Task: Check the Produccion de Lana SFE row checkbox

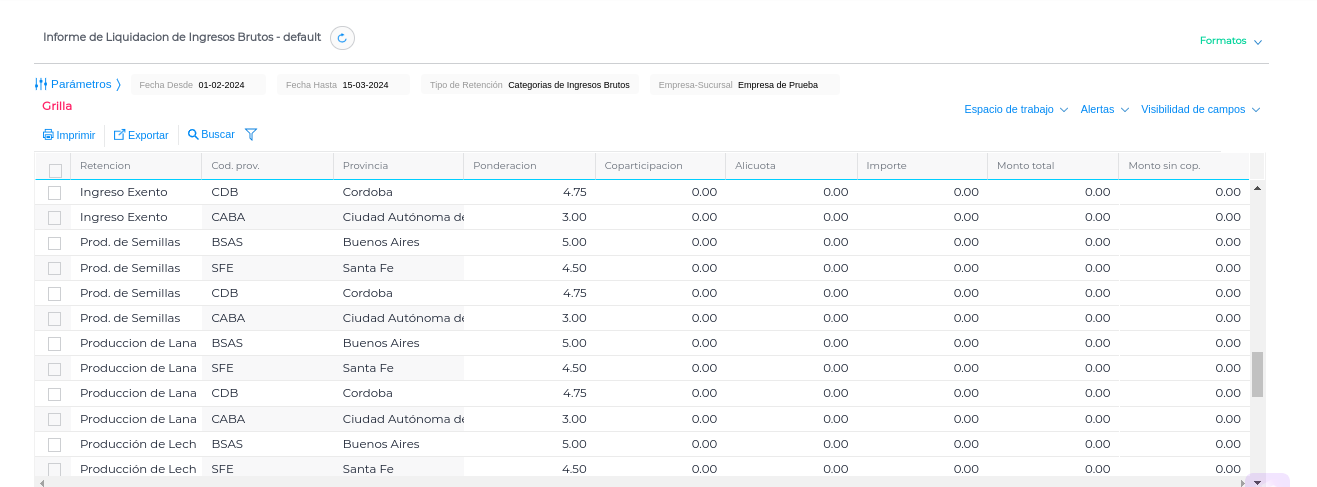Action: click(55, 369)
